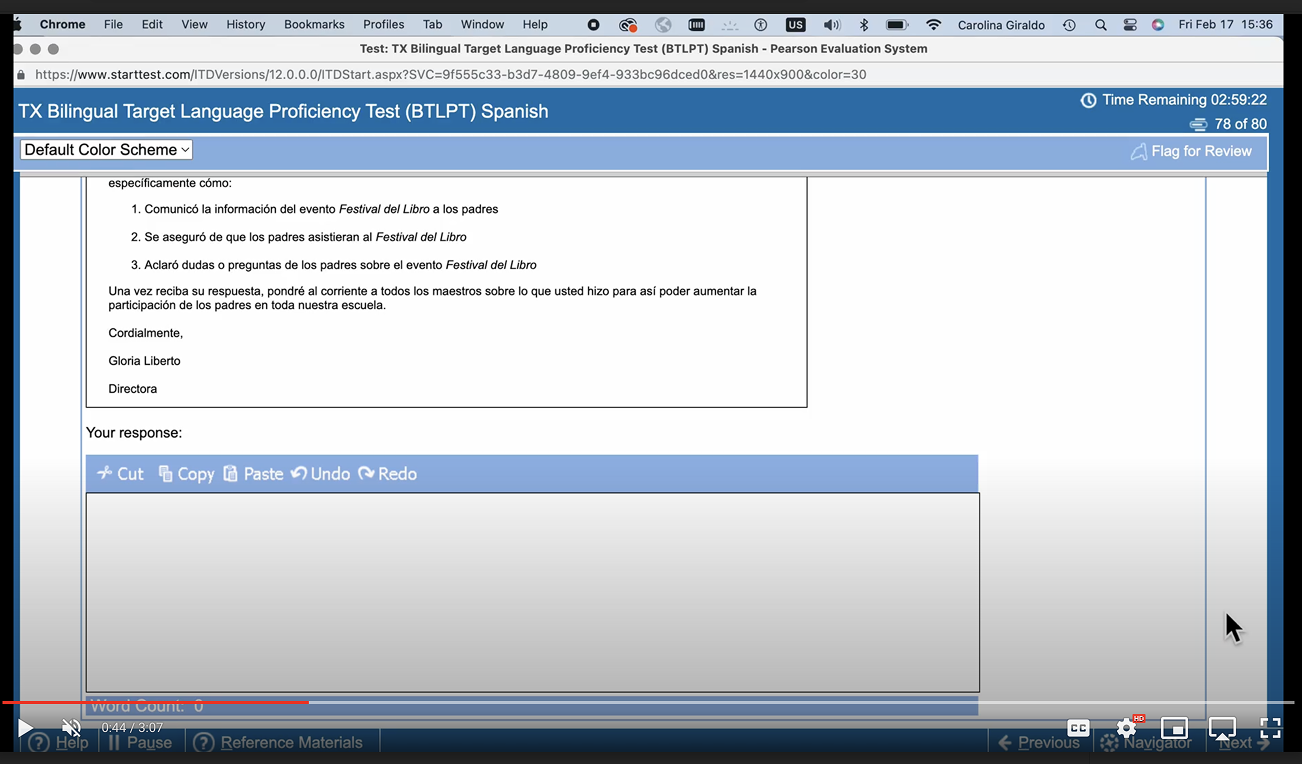Open the Wi-Fi status menu
This screenshot has height=764, width=1302.
tap(933, 24)
